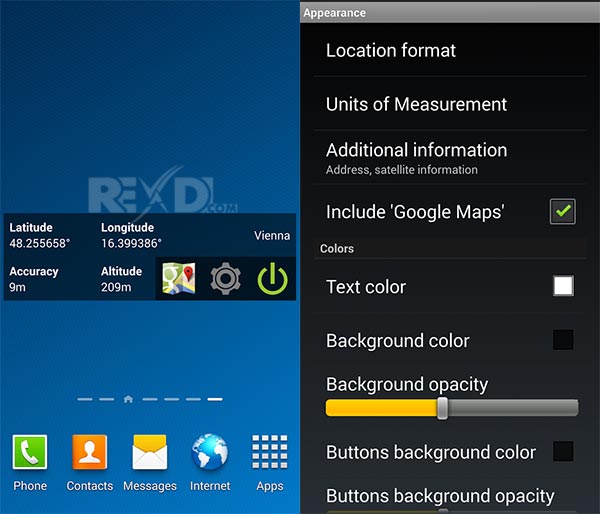Select the Latitude value 48.255658°
The image size is (600, 514).
[x=40, y=243]
